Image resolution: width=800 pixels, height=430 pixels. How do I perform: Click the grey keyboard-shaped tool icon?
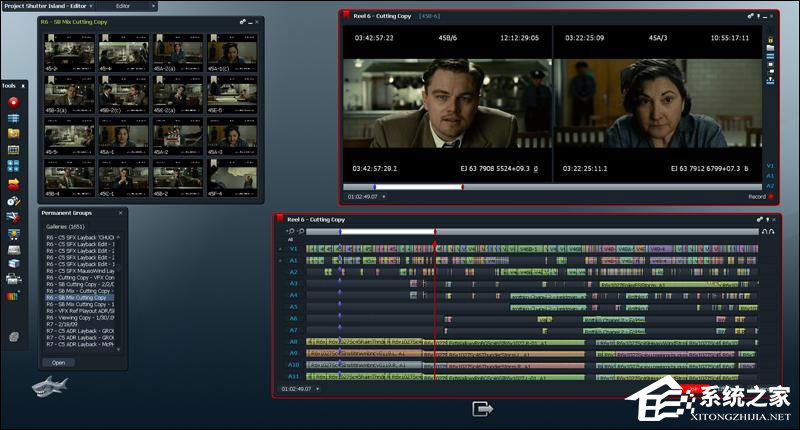coord(14,250)
